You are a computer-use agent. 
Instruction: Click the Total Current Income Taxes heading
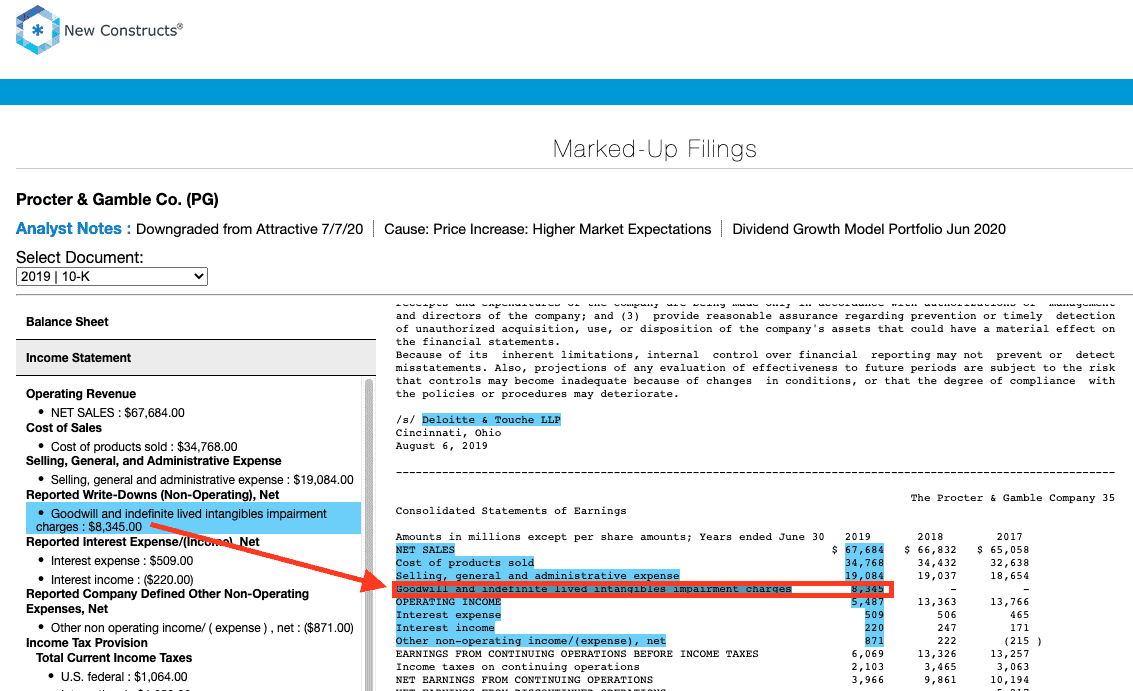click(114, 658)
